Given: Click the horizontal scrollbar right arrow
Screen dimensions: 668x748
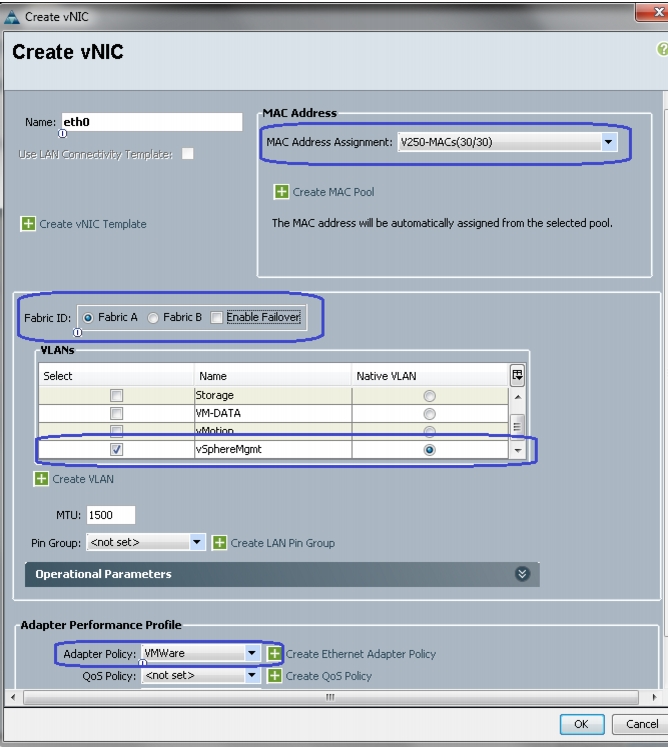Looking at the screenshot, I should (654, 697).
